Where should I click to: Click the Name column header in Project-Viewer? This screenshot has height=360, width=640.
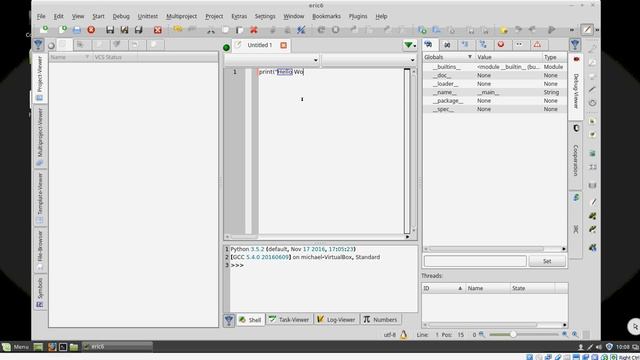pos(70,57)
